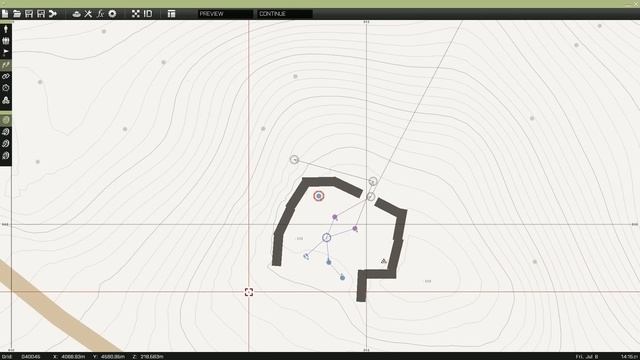Click the New mission file icon
640x360 pixels.
coord(5,14)
